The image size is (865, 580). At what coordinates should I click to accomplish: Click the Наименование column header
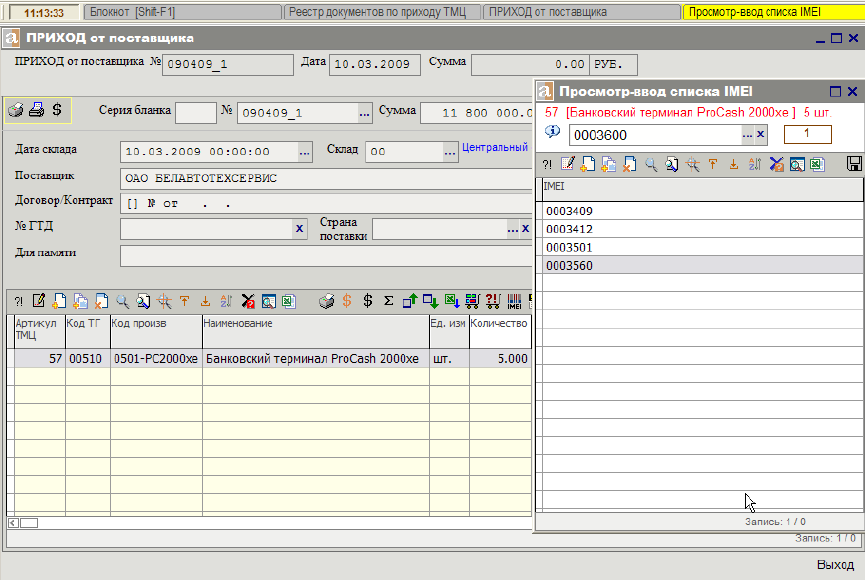pyautogui.click(x=316, y=331)
